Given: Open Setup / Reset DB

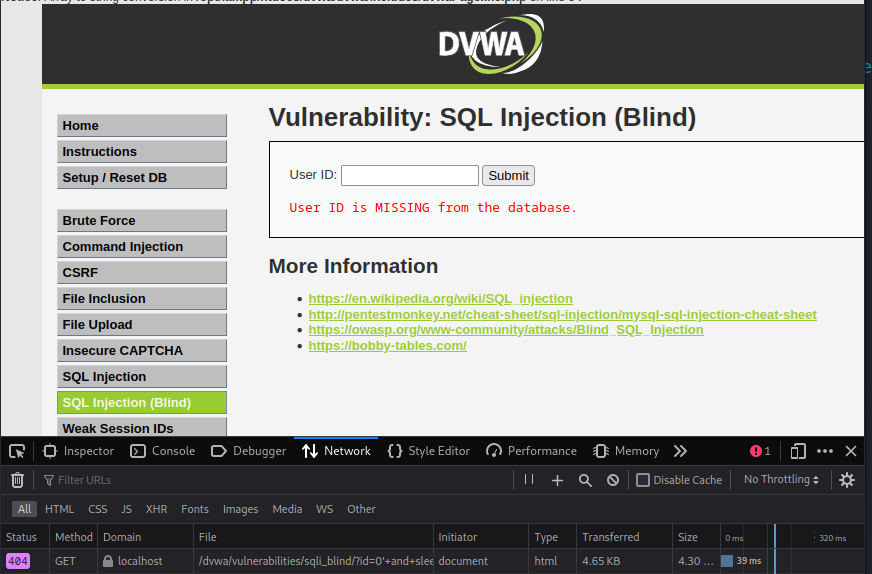Looking at the screenshot, I should click(142, 178).
